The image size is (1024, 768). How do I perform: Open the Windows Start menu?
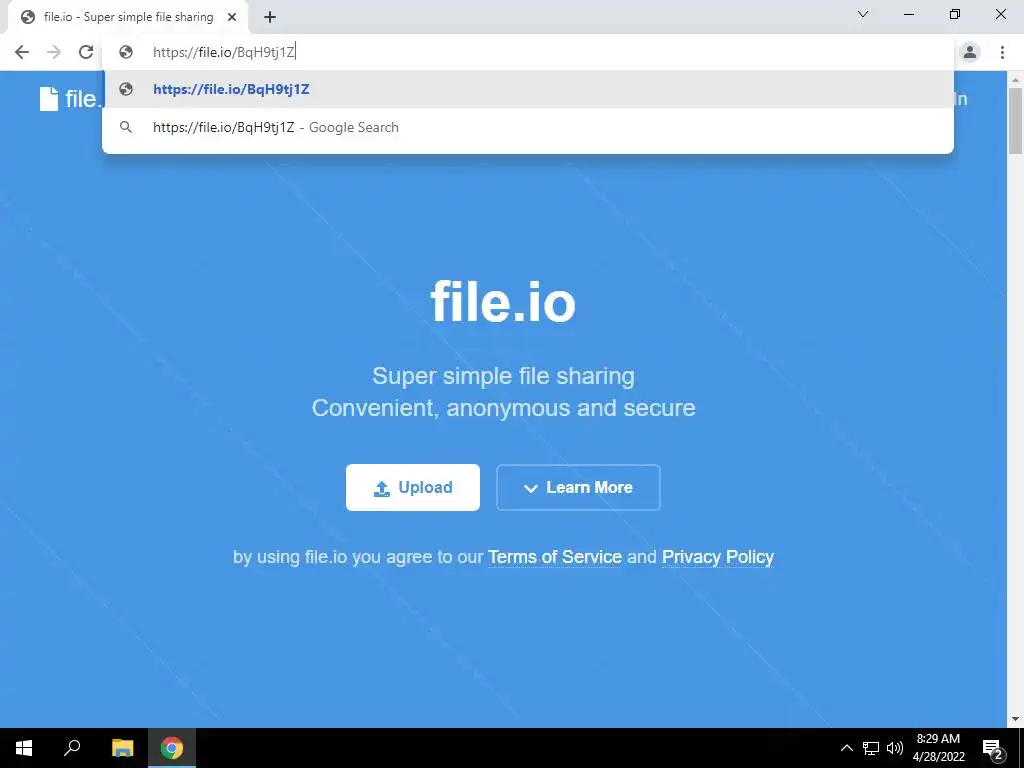coord(24,748)
